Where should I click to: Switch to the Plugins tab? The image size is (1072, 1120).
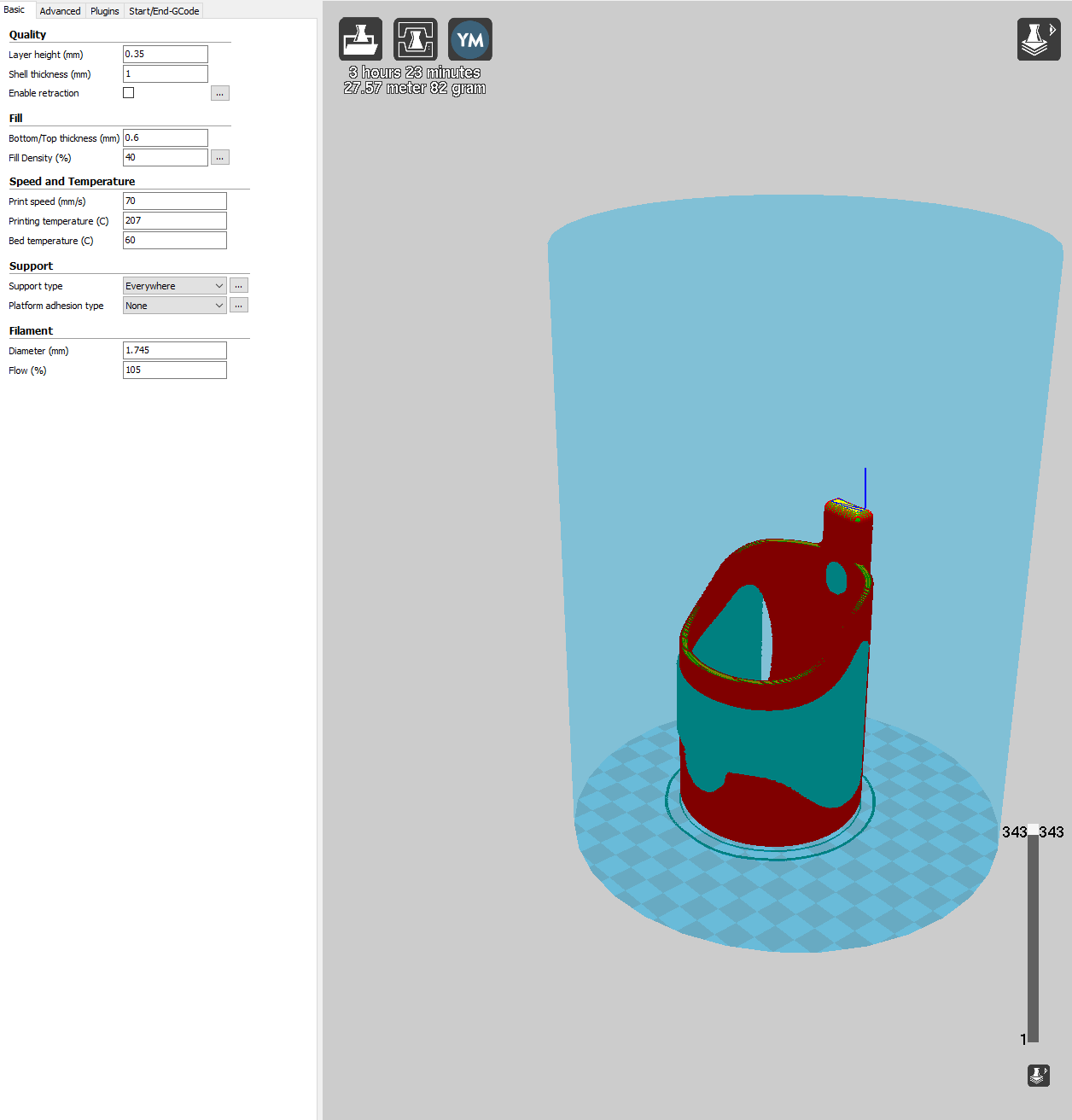(104, 10)
